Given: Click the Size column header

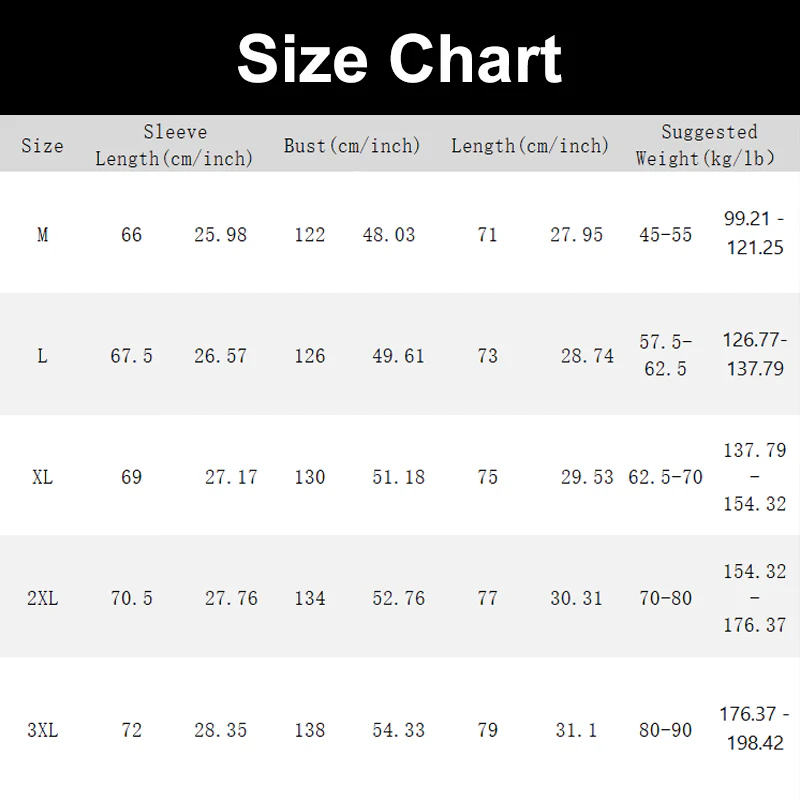Looking at the screenshot, I should click(x=42, y=146).
